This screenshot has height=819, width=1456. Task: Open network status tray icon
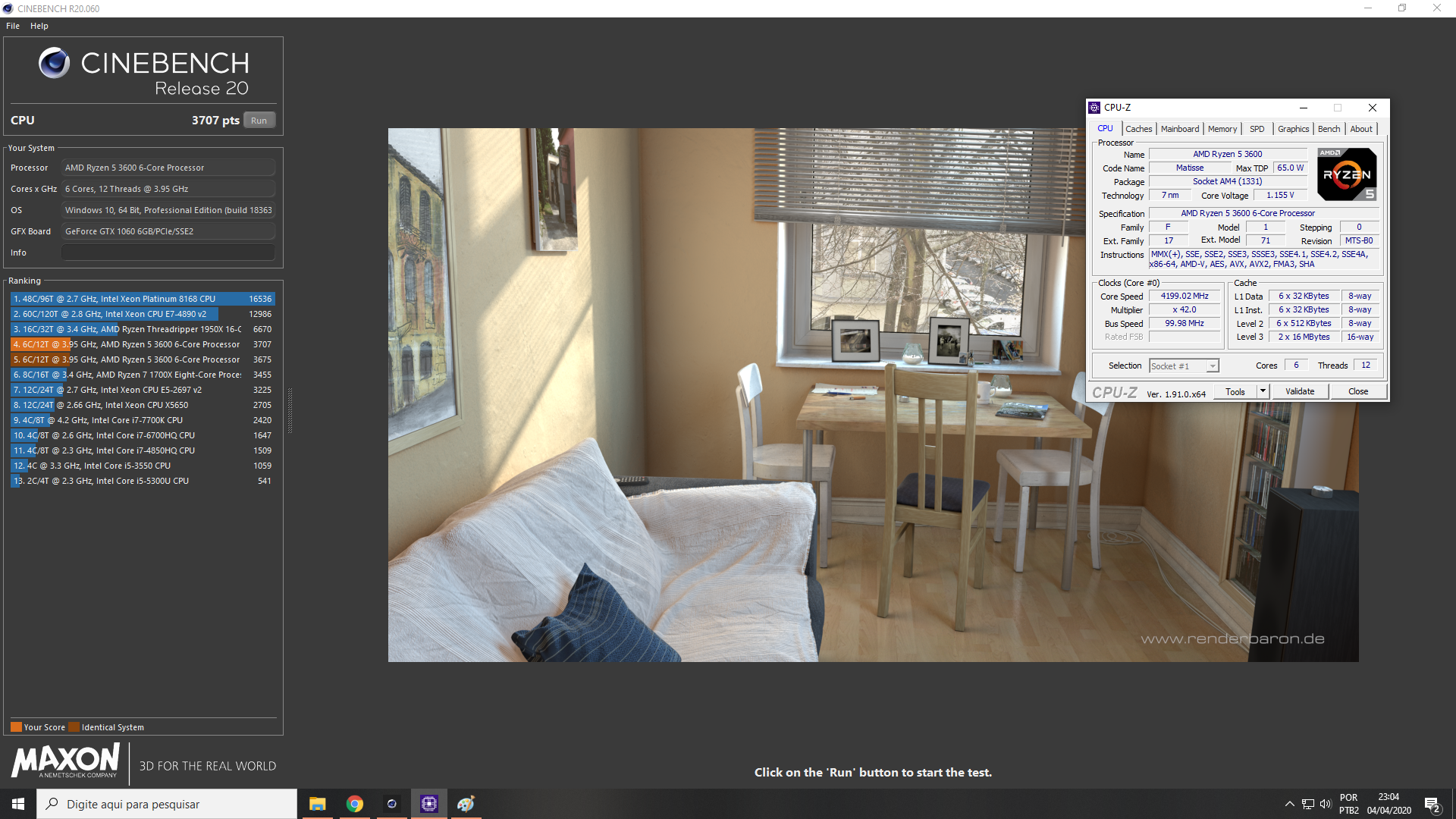[1307, 804]
